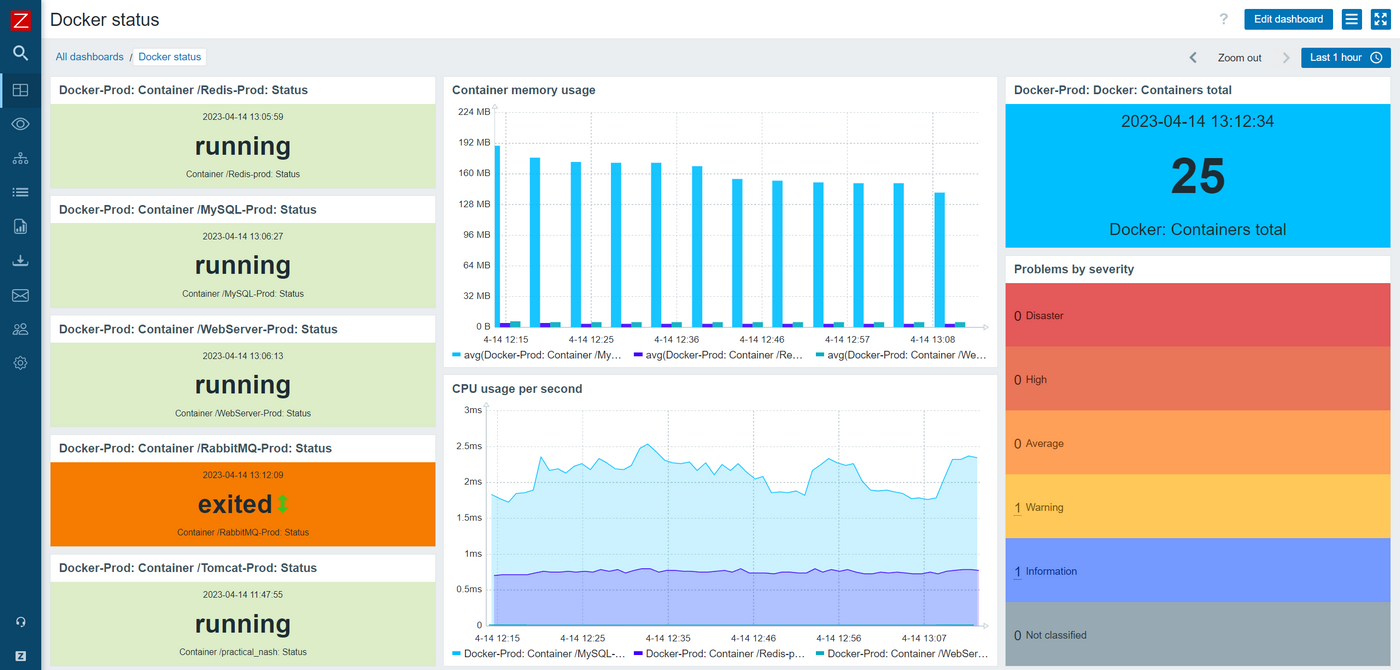Open the dashboard actions hamburger menu

(x=1351, y=19)
